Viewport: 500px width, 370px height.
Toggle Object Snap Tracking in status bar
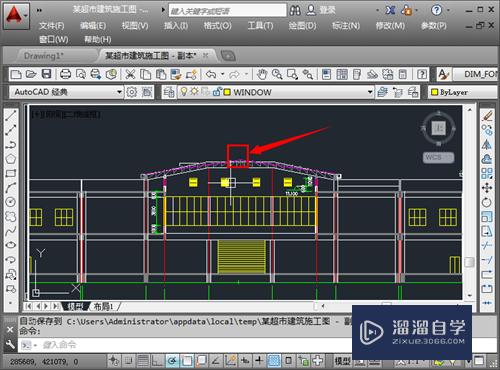216,361
